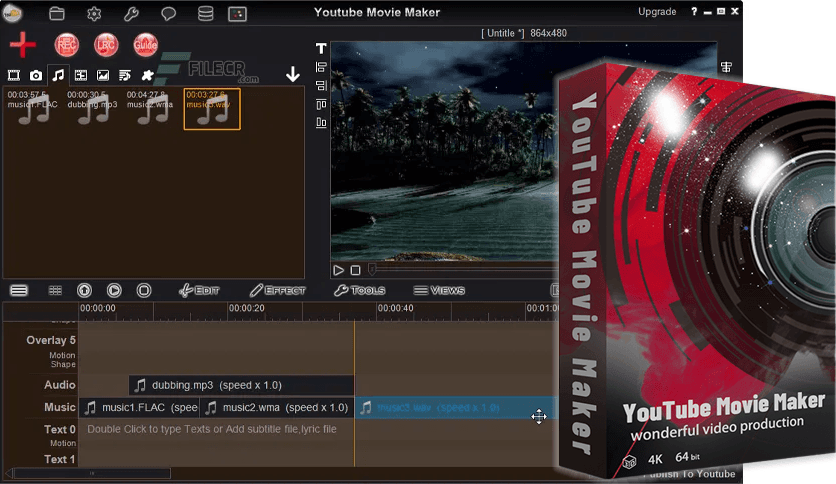Click the Text 0 track placeholder text
Image resolution: width=836 pixels, height=484 pixels.
pyautogui.click(x=212, y=429)
